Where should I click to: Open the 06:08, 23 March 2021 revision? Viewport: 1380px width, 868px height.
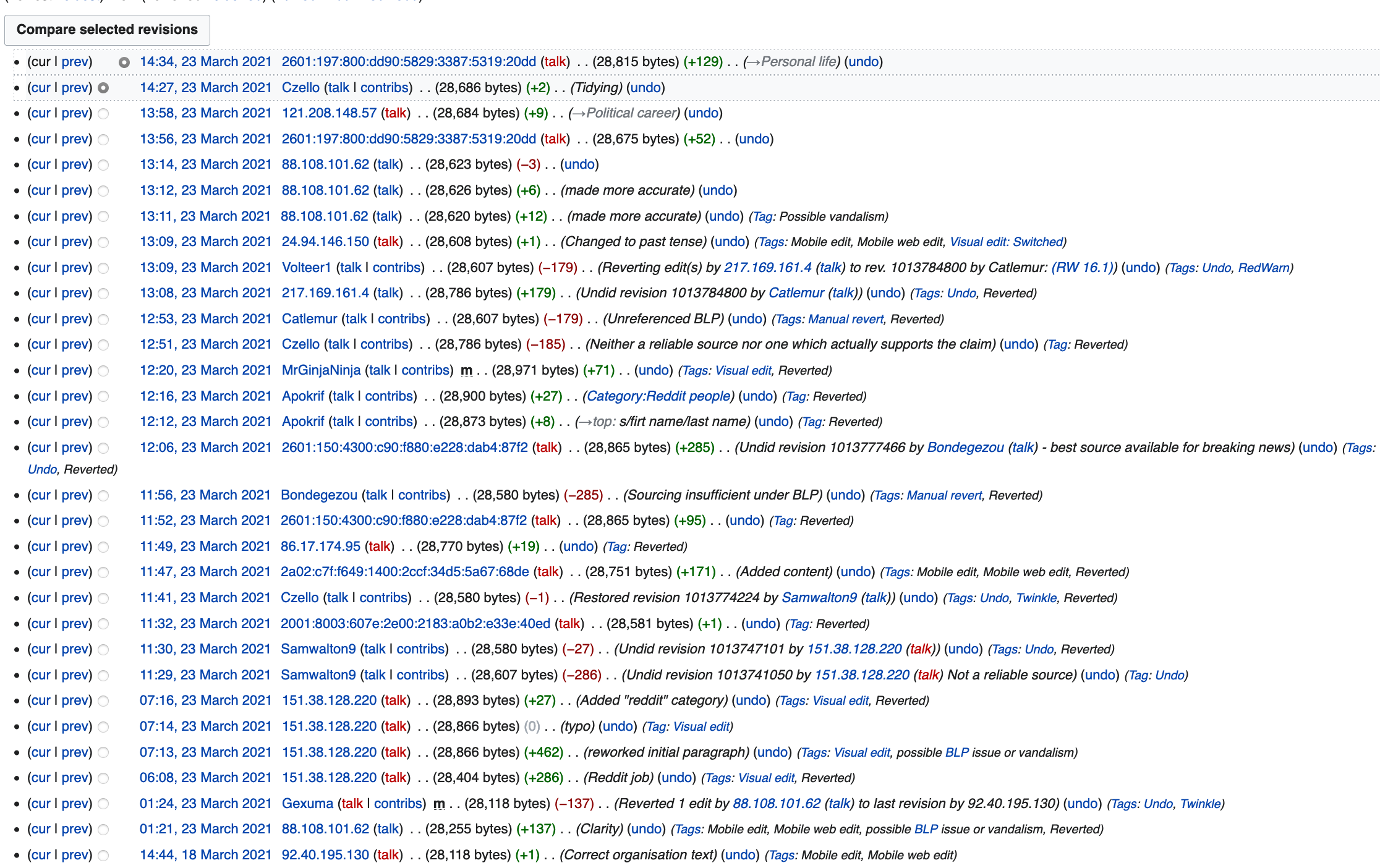tap(205, 778)
